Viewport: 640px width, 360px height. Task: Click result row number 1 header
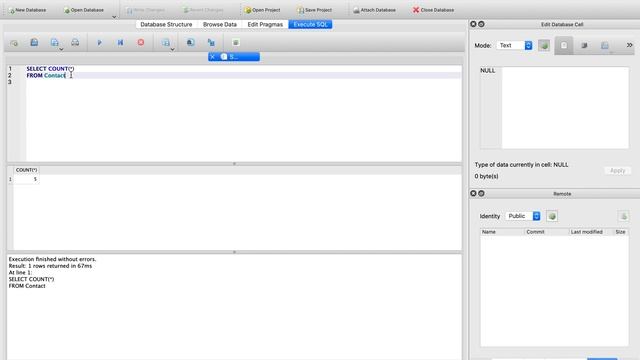(x=10, y=179)
